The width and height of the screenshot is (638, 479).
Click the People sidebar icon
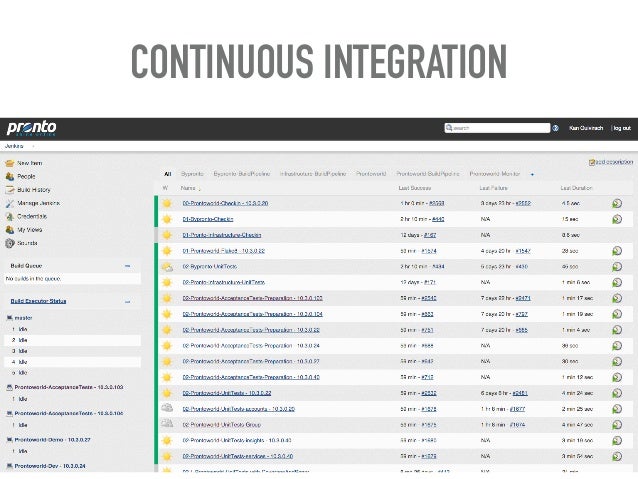(x=10, y=177)
